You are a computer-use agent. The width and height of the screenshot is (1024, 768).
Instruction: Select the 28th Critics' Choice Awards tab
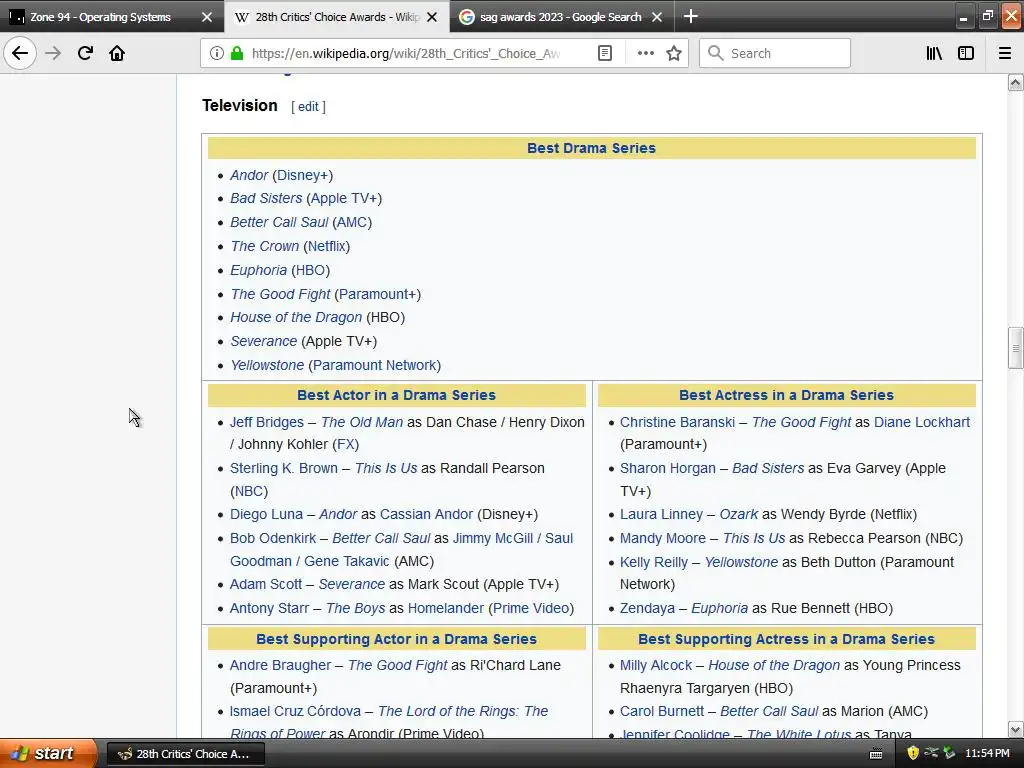(337, 17)
